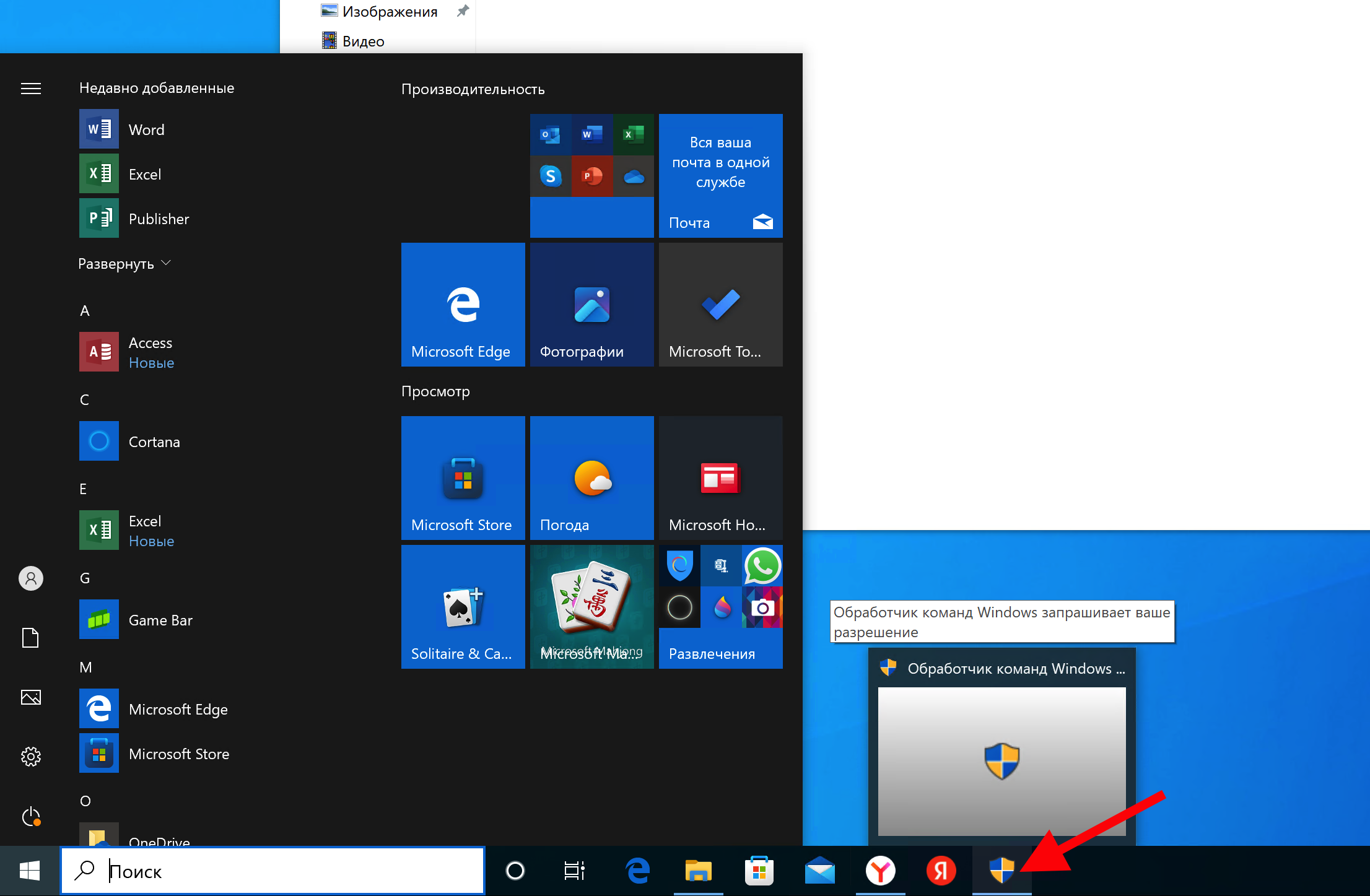Open Pictures from the Start sidebar
The height and width of the screenshot is (896, 1370).
(x=31, y=697)
